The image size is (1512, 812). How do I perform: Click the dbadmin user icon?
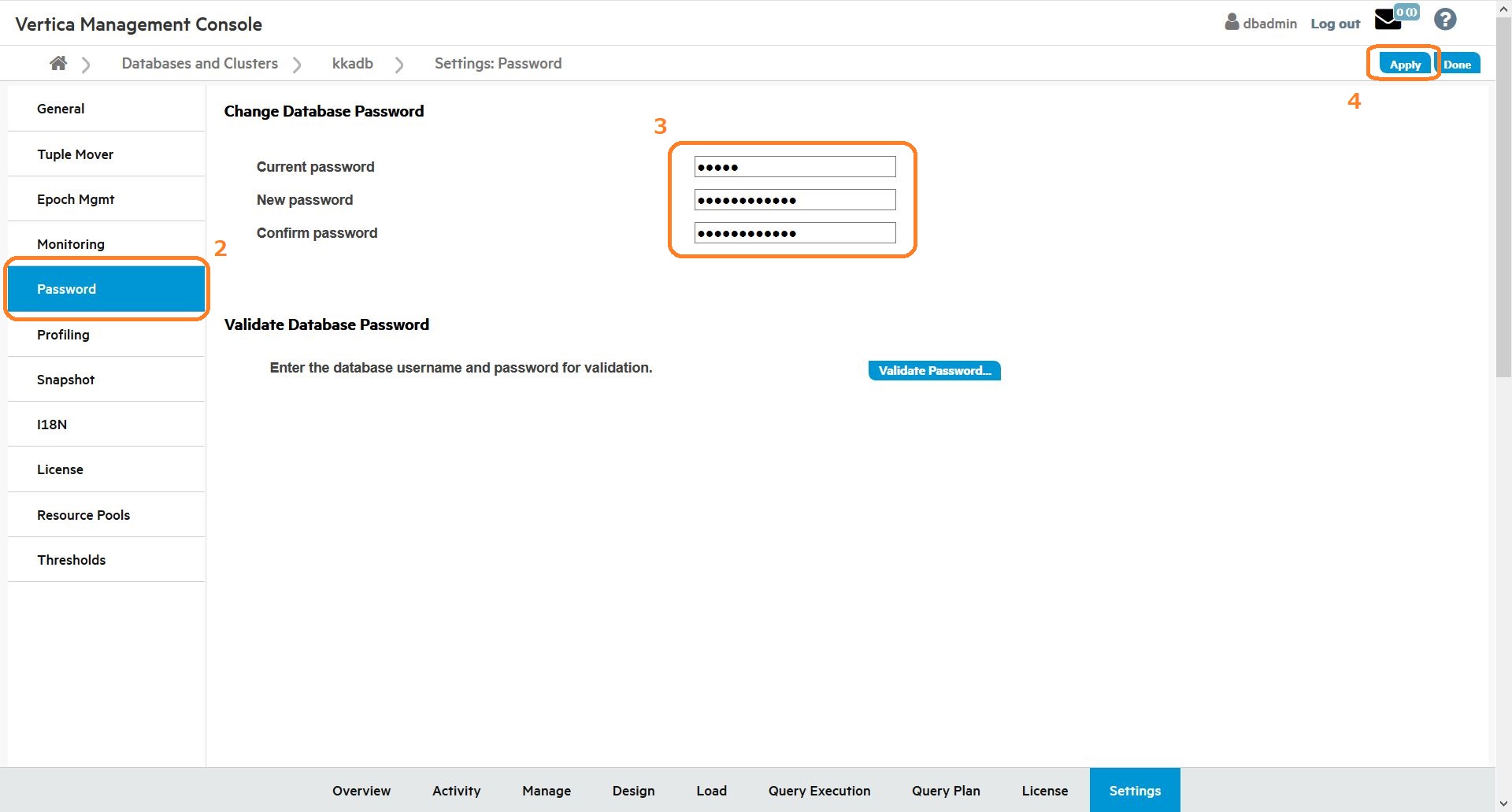(x=1232, y=22)
